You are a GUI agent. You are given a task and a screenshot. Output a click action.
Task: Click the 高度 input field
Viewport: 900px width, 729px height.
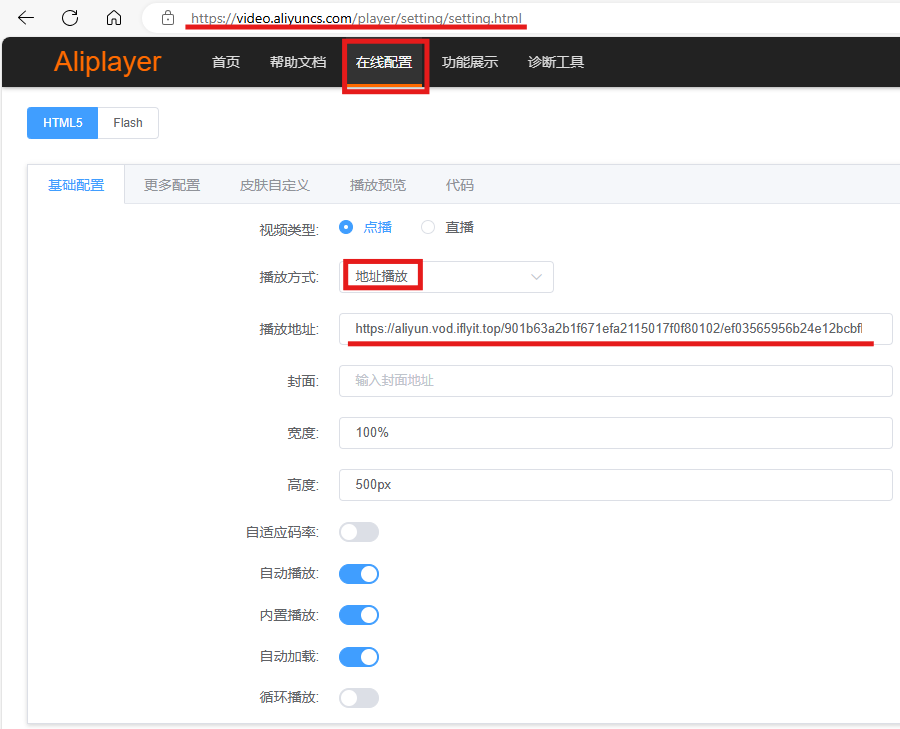click(615, 484)
